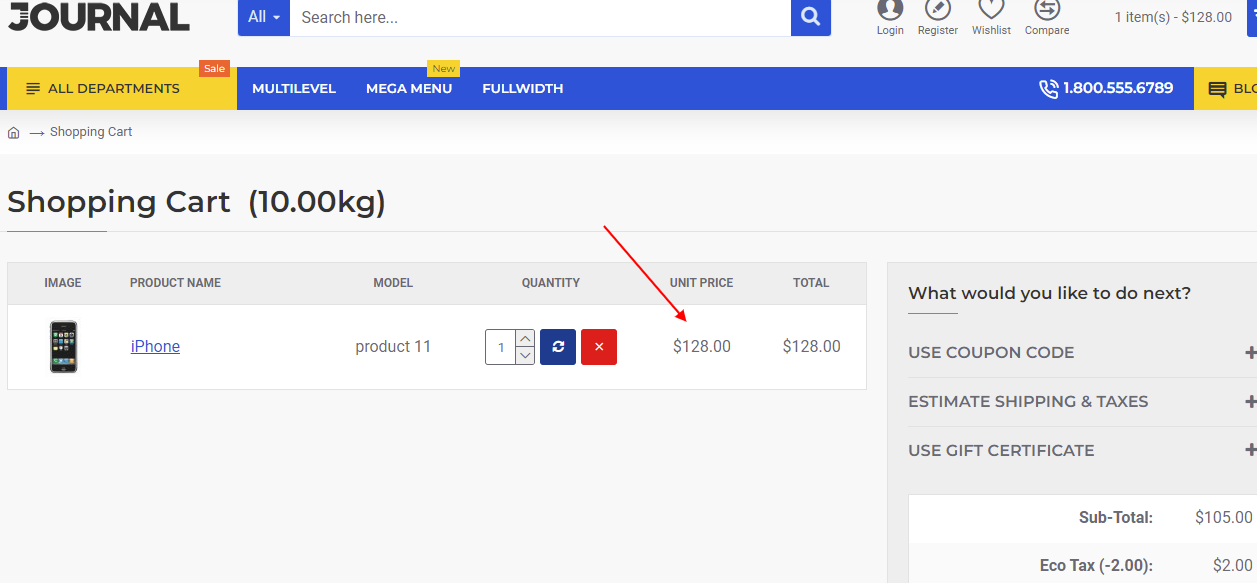The width and height of the screenshot is (1257, 583).
Task: Expand the Use Coupon Code section
Action: coord(1082,352)
